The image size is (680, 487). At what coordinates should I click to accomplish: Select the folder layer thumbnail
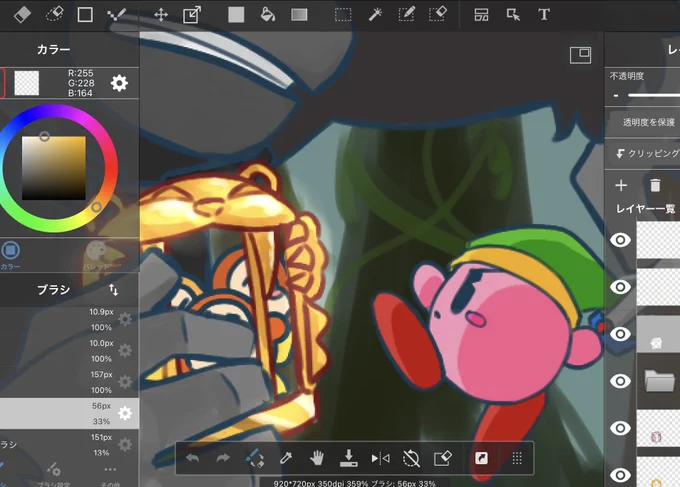click(x=658, y=381)
